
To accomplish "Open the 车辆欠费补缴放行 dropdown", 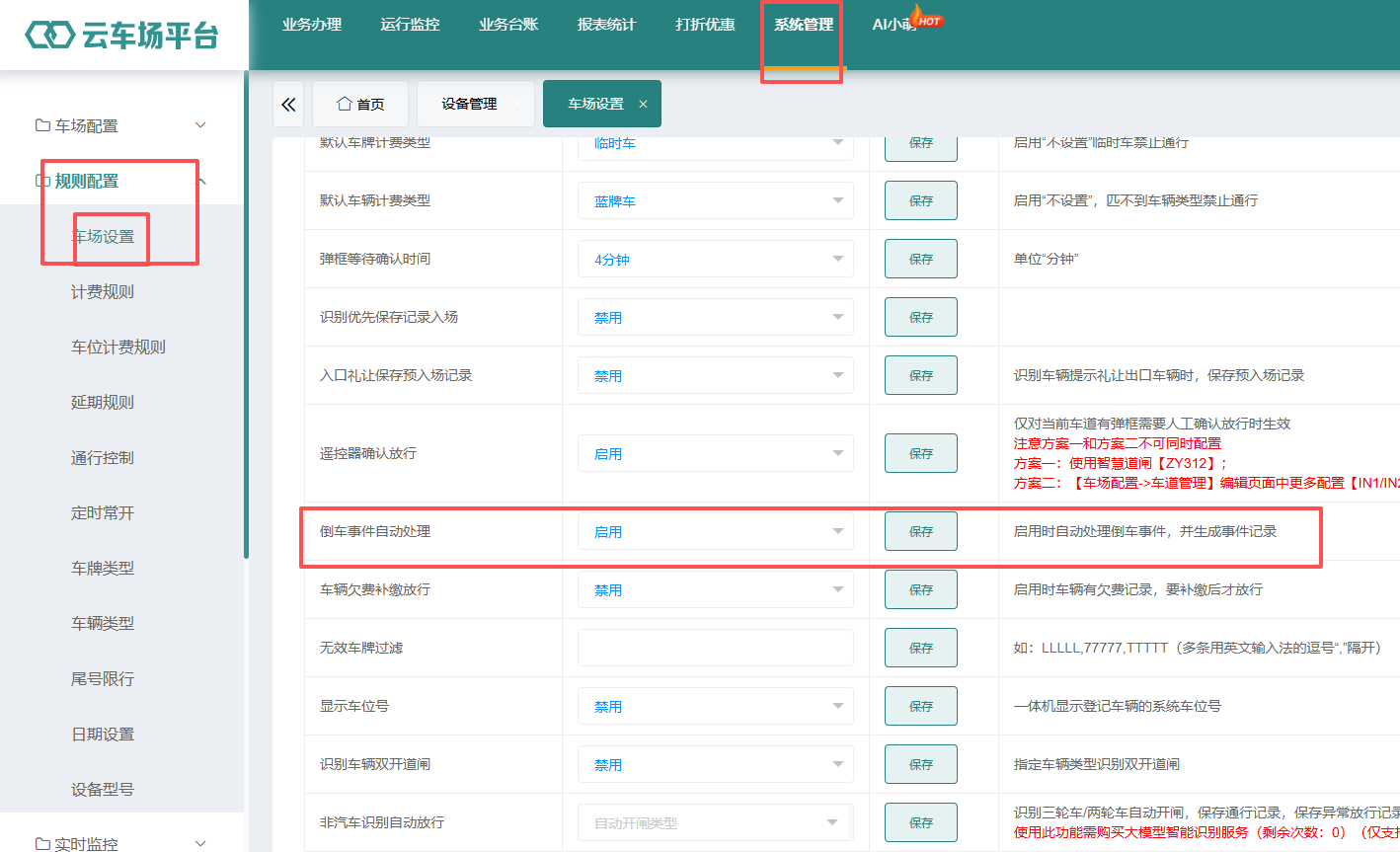I will tap(716, 589).
